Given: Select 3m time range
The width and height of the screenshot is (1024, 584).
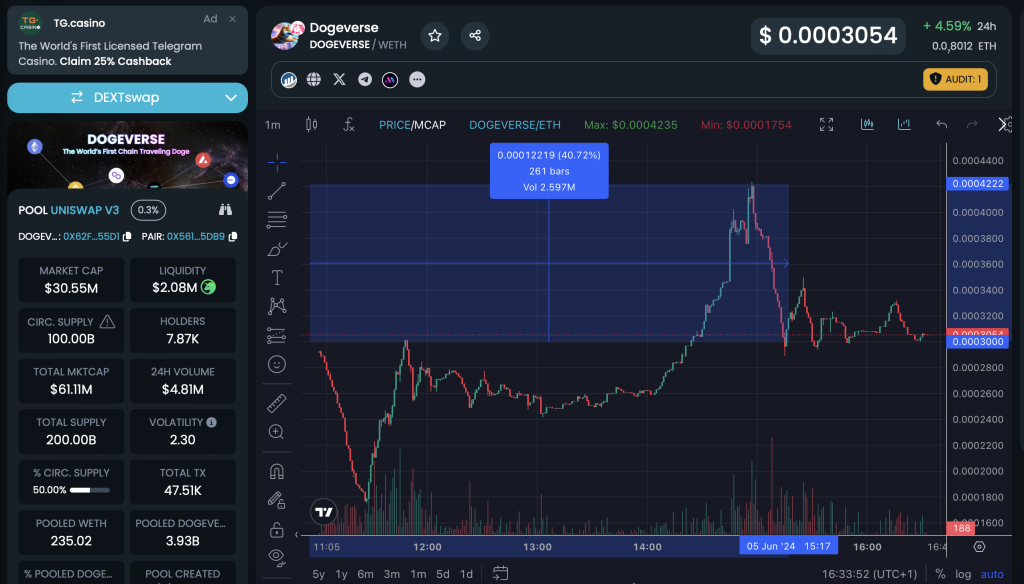Looking at the screenshot, I should pyautogui.click(x=392, y=574).
